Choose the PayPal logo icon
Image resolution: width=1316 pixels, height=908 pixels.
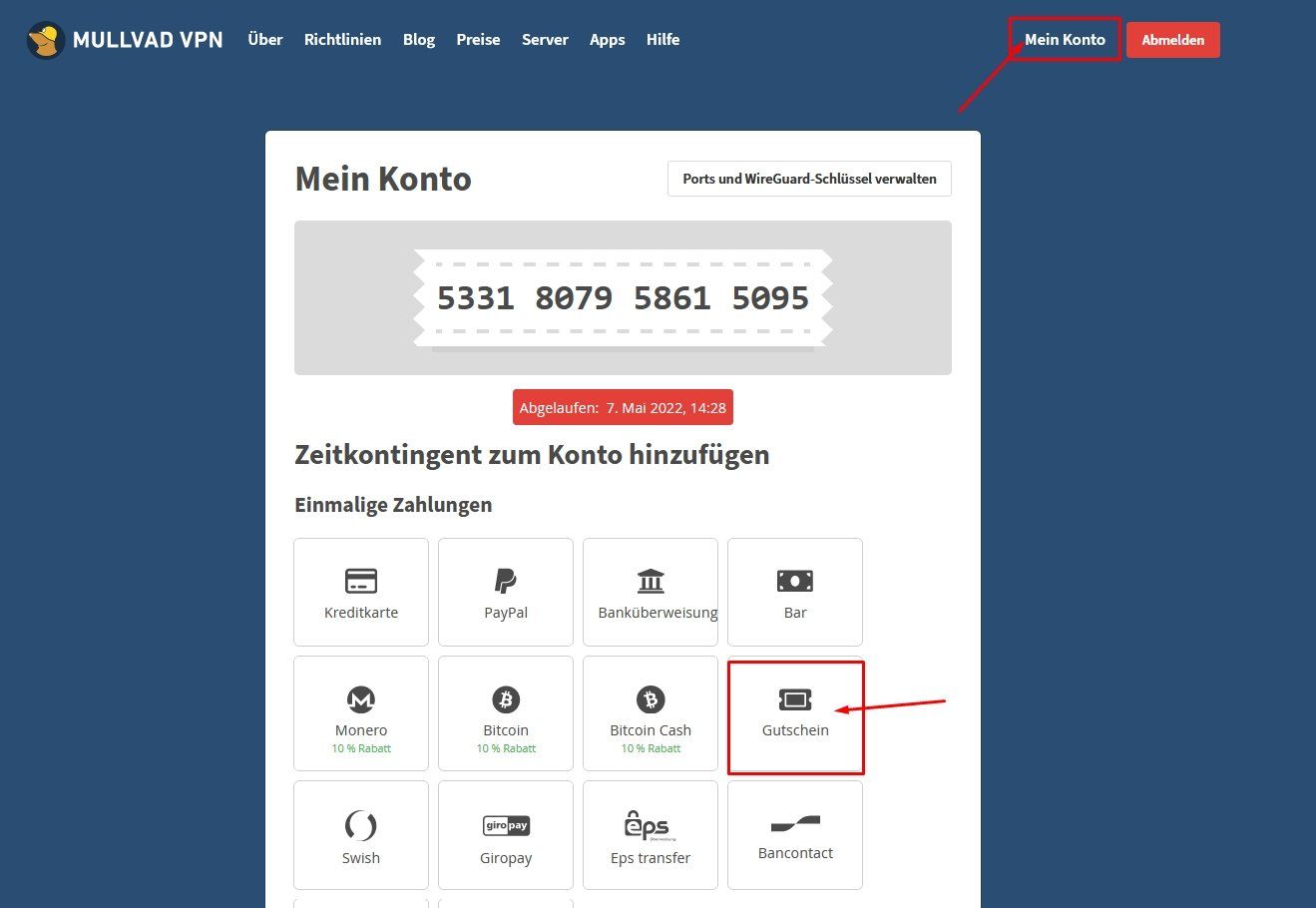(x=506, y=581)
